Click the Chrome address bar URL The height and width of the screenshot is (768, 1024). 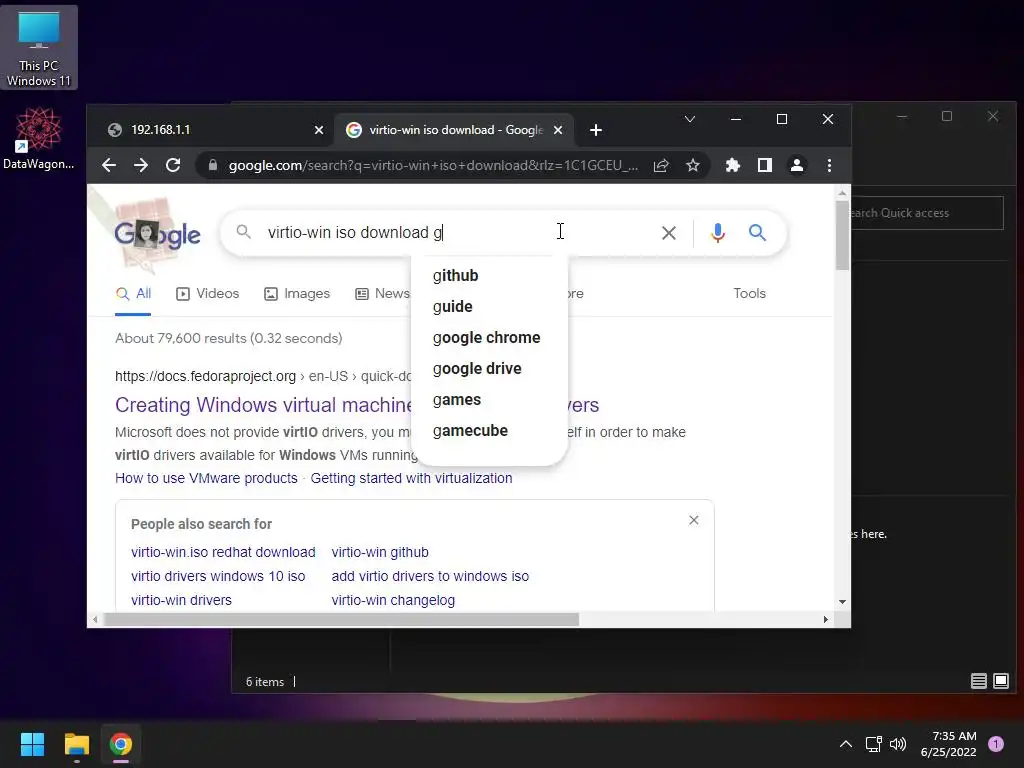pos(433,165)
